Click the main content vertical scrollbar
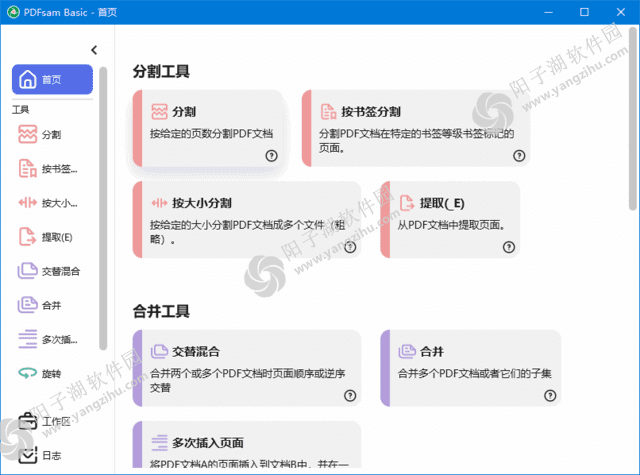640x475 pixels. coord(633,118)
